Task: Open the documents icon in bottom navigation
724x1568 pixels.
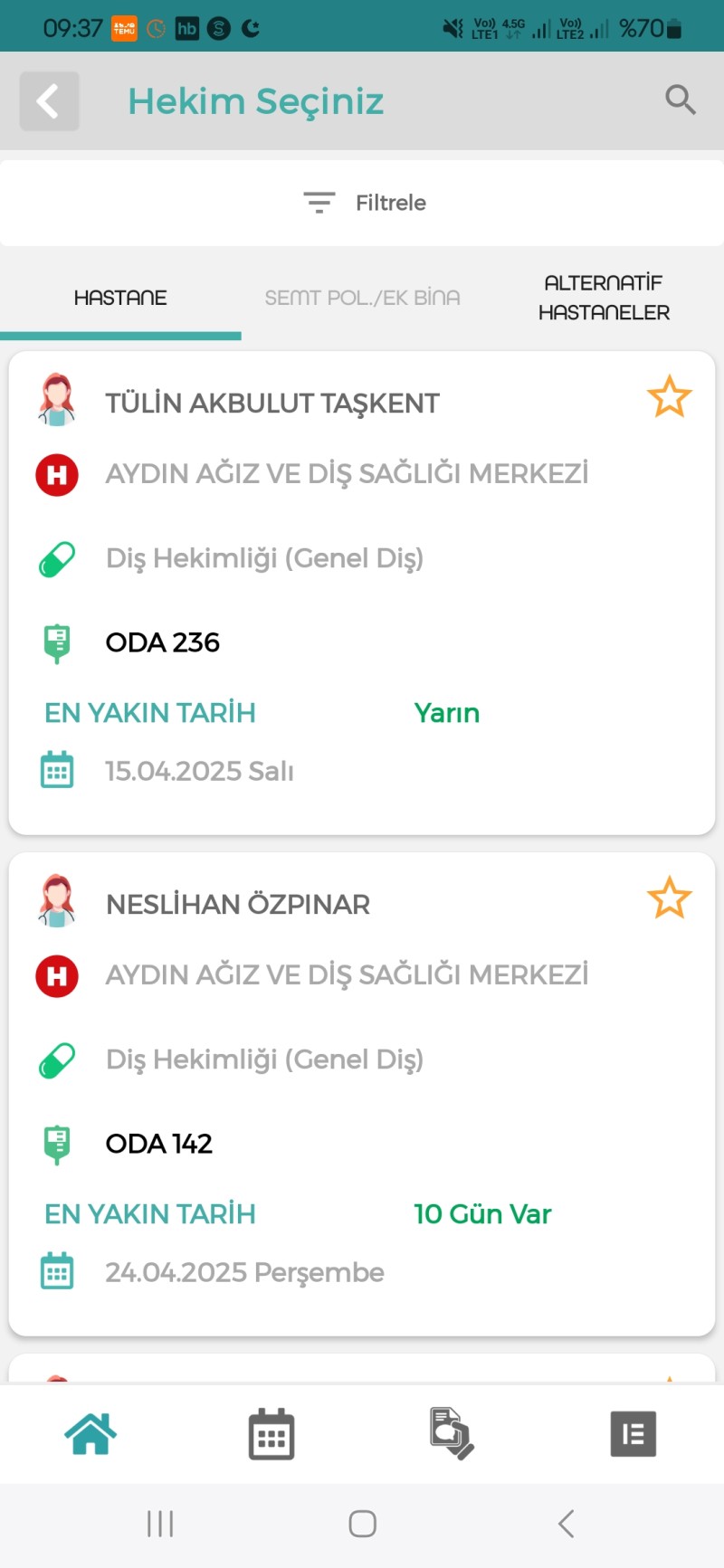Action: [x=452, y=1434]
